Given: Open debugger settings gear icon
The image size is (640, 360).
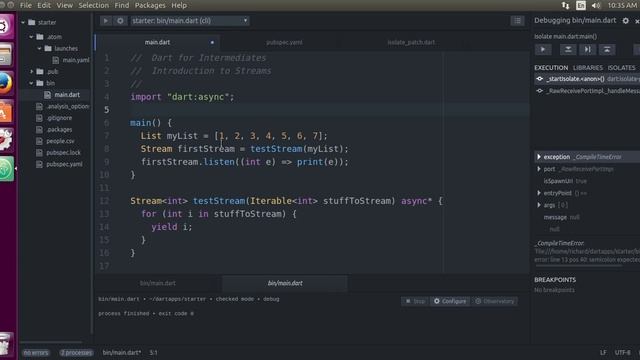Looking at the screenshot, I should click(625, 20).
